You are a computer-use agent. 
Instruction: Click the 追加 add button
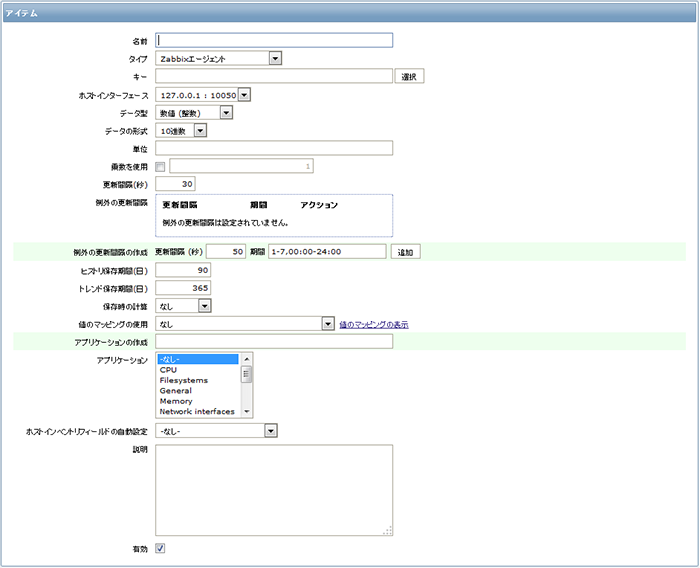click(405, 252)
